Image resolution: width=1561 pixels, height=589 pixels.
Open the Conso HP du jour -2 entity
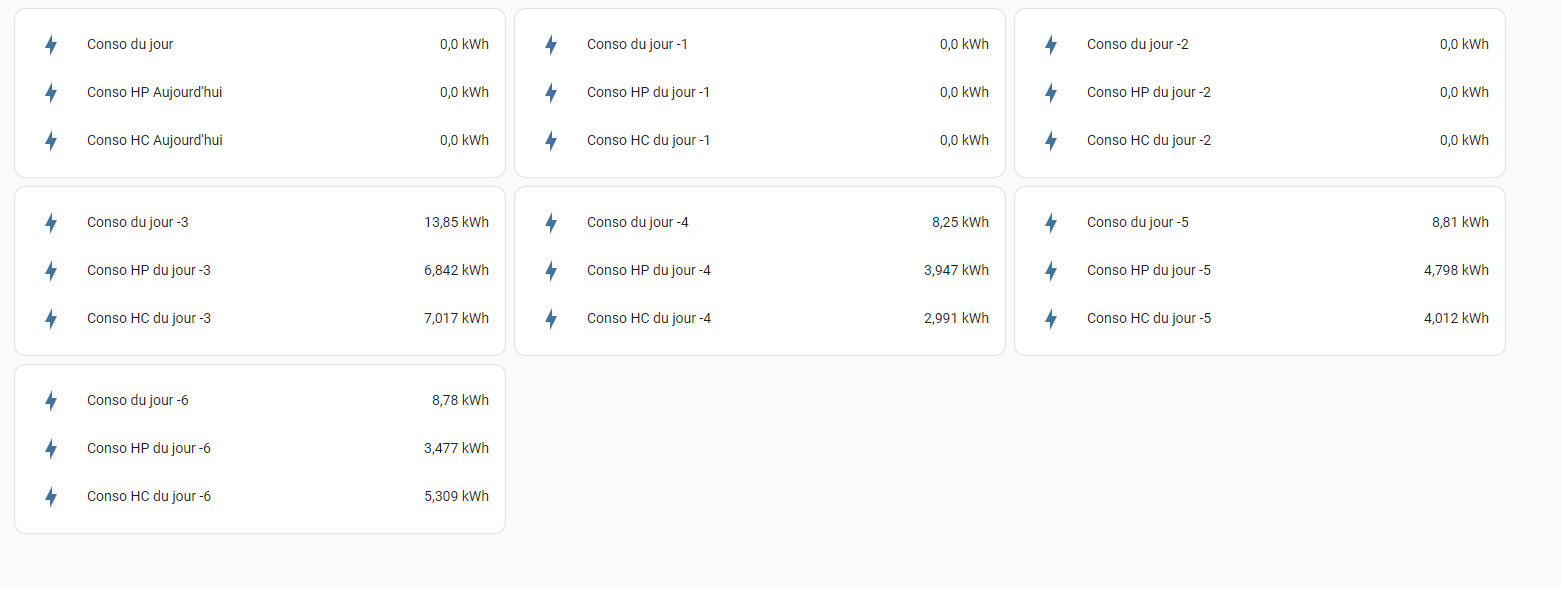tap(1260, 92)
